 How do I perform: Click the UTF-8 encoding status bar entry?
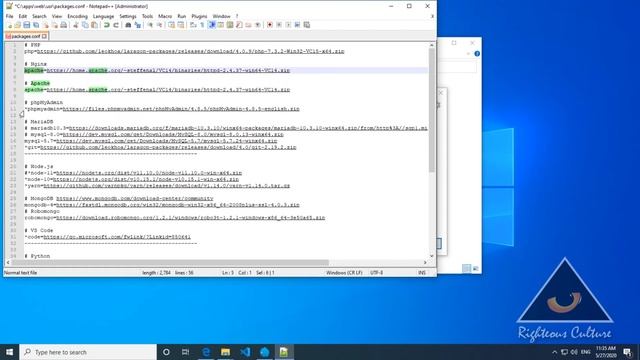click(x=376, y=273)
